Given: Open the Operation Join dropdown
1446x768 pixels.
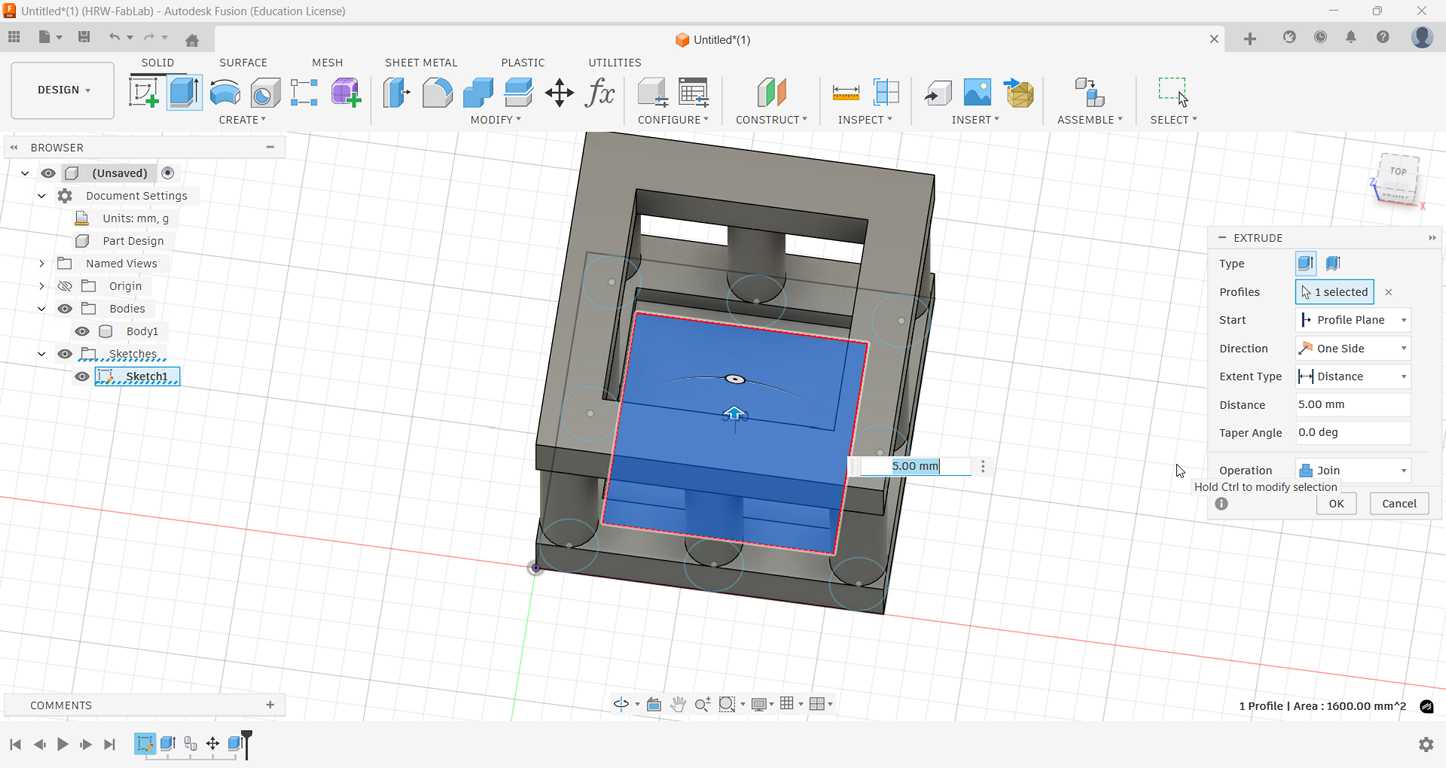Looking at the screenshot, I should tap(1353, 470).
